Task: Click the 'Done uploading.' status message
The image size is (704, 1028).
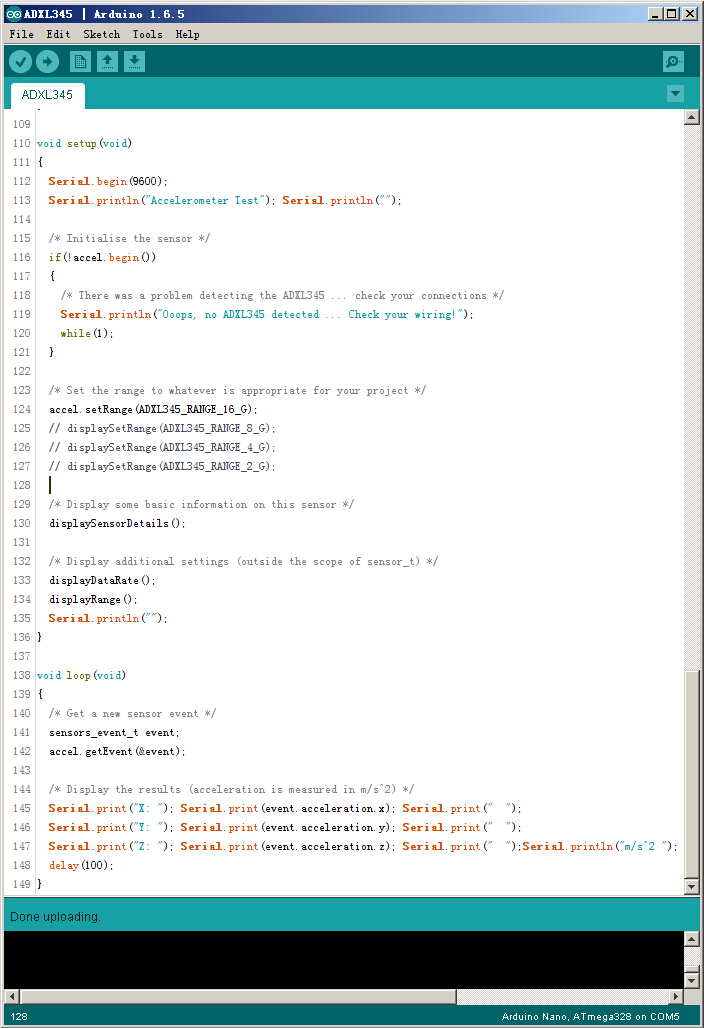Action: click(55, 917)
